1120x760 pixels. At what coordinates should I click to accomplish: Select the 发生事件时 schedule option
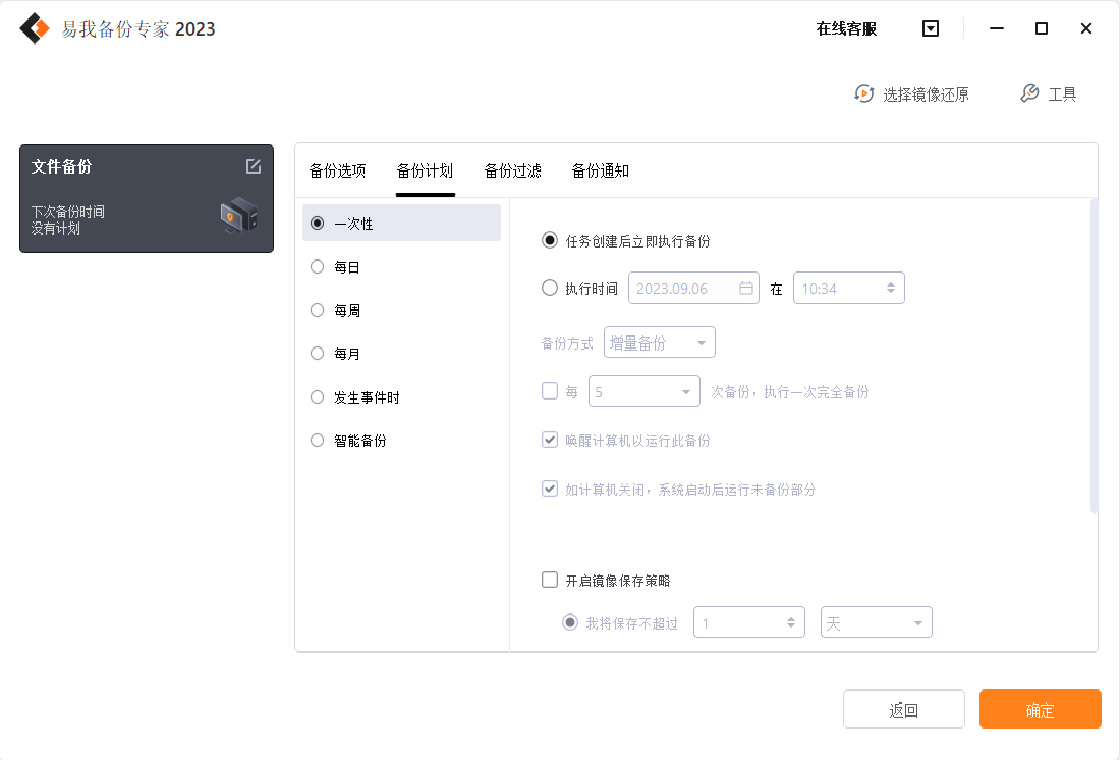[355, 397]
